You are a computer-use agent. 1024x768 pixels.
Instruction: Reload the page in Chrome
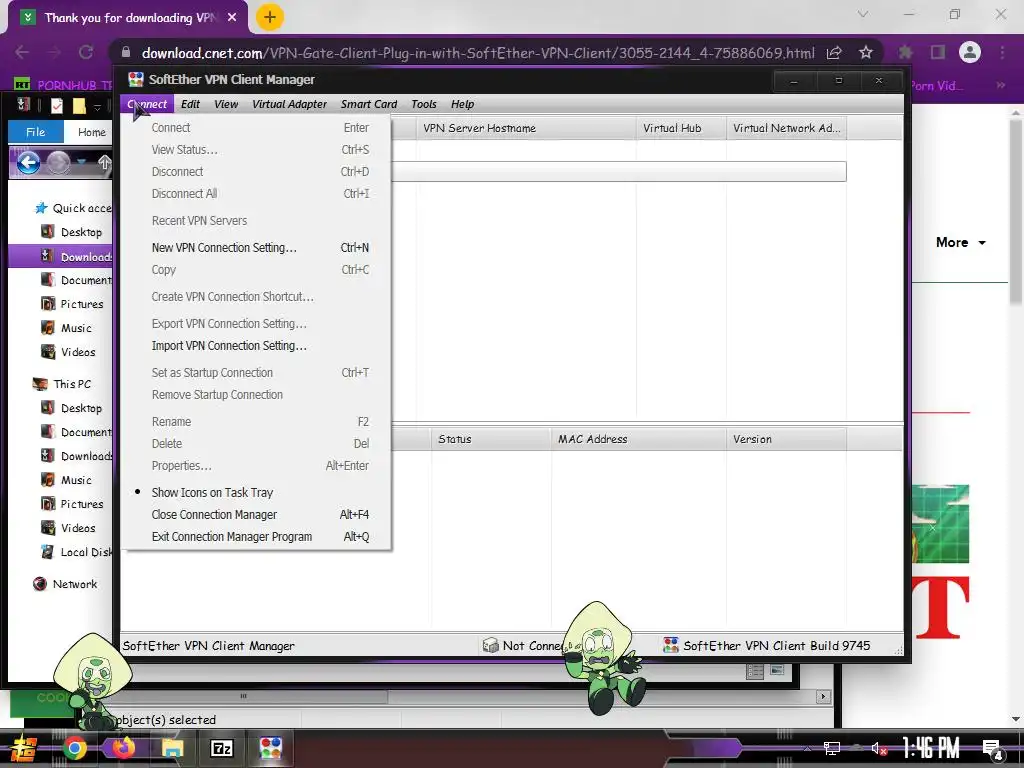pos(86,52)
